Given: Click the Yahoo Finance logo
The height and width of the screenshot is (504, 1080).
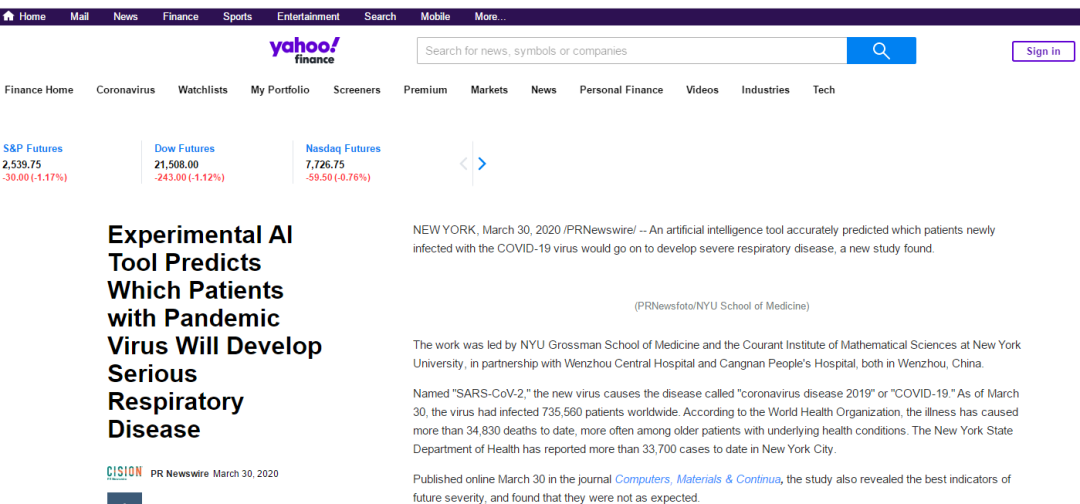Looking at the screenshot, I should (x=304, y=50).
